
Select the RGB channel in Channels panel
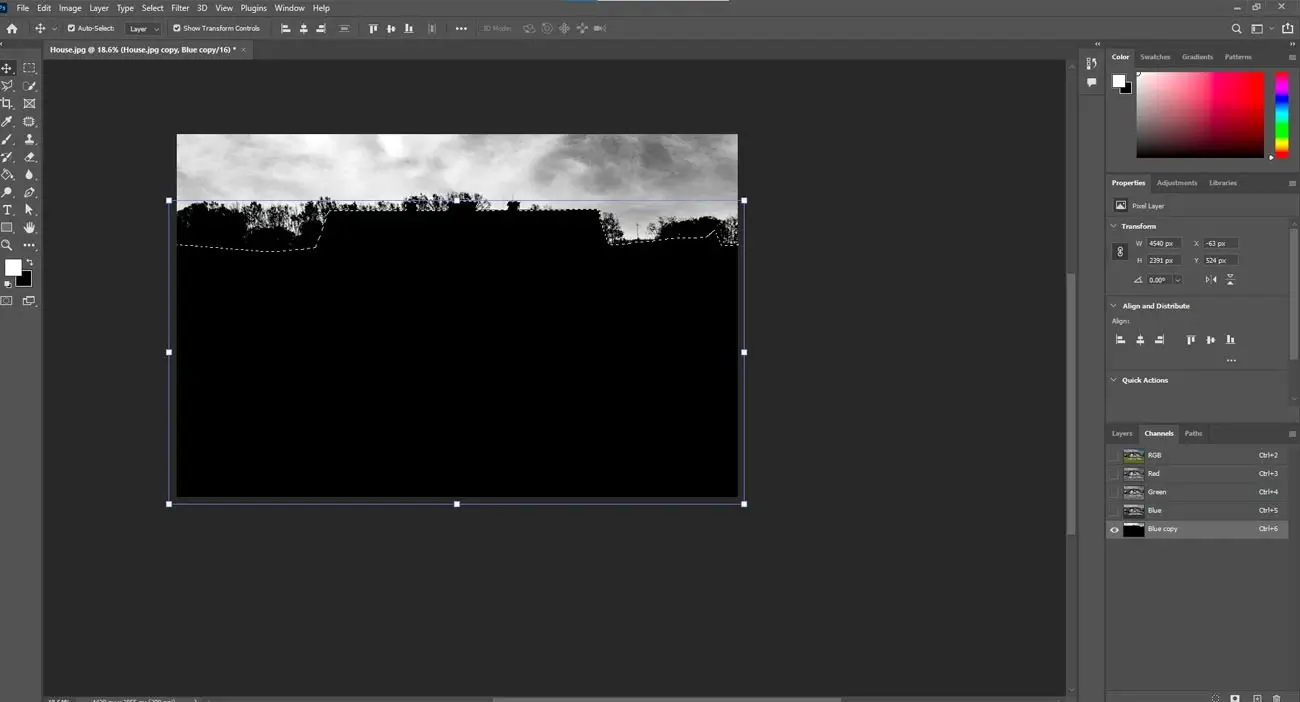(x=1155, y=455)
